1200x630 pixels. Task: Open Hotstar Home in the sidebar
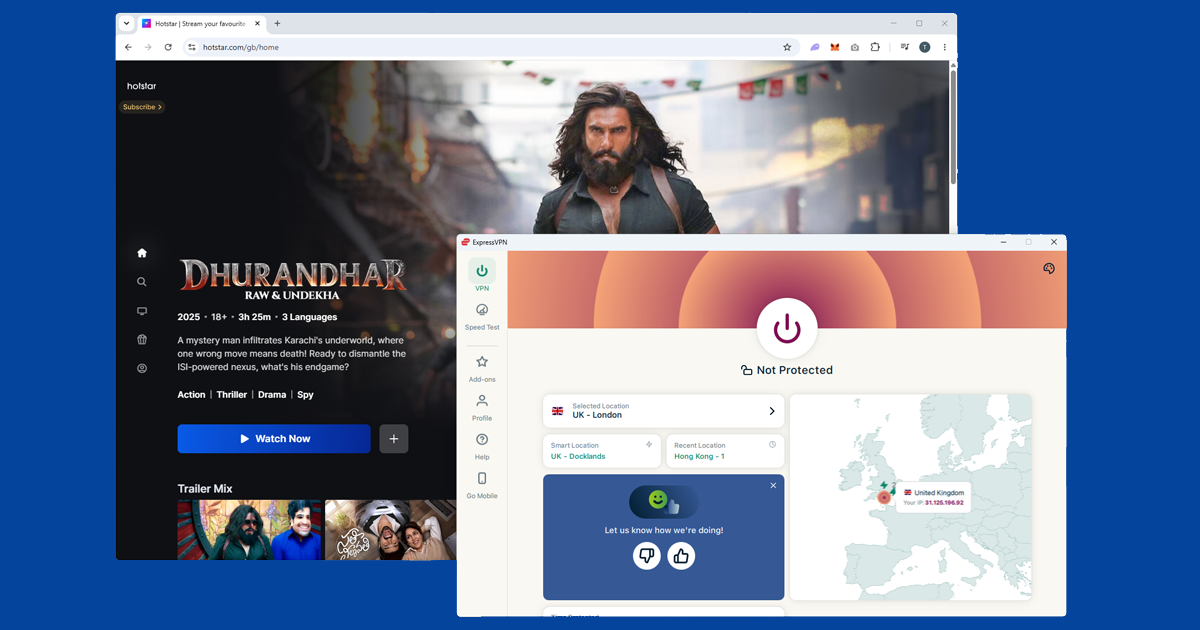pos(142,253)
